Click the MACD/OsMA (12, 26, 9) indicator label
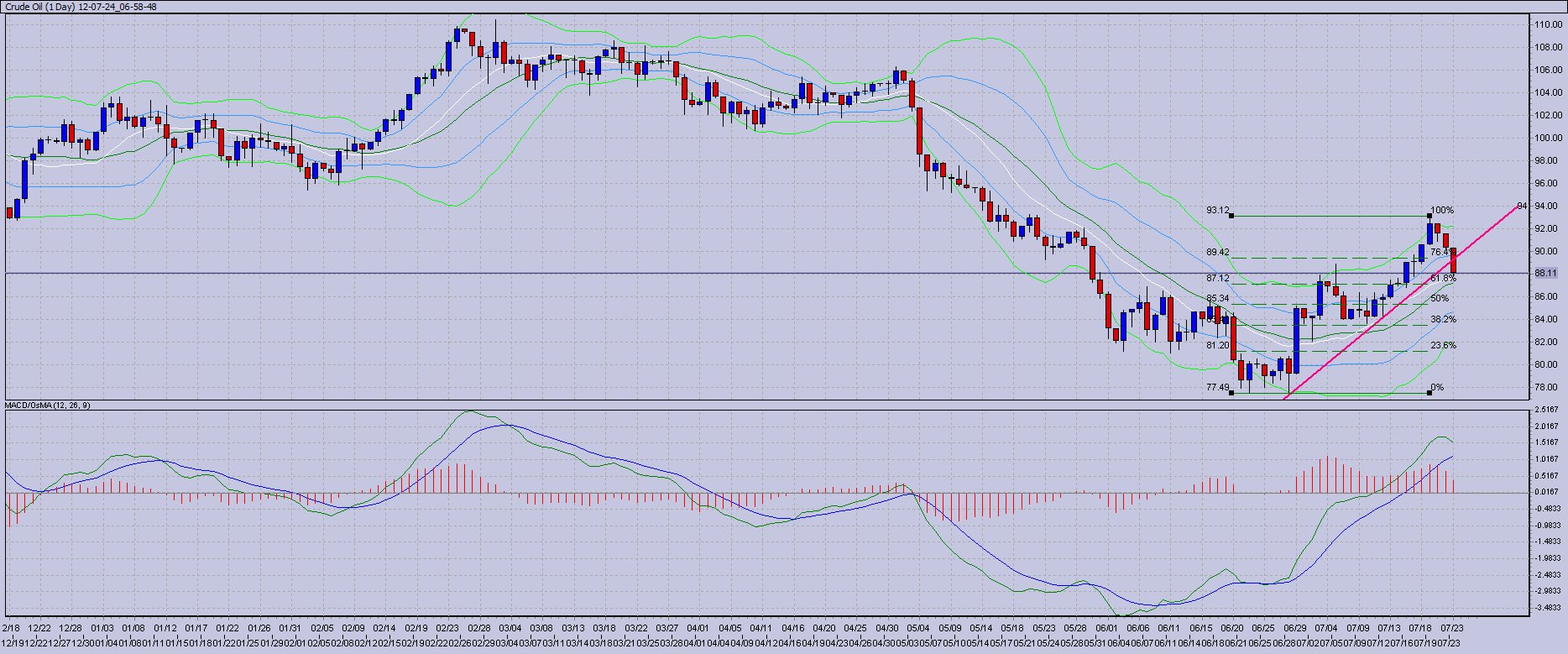 [x=48, y=405]
